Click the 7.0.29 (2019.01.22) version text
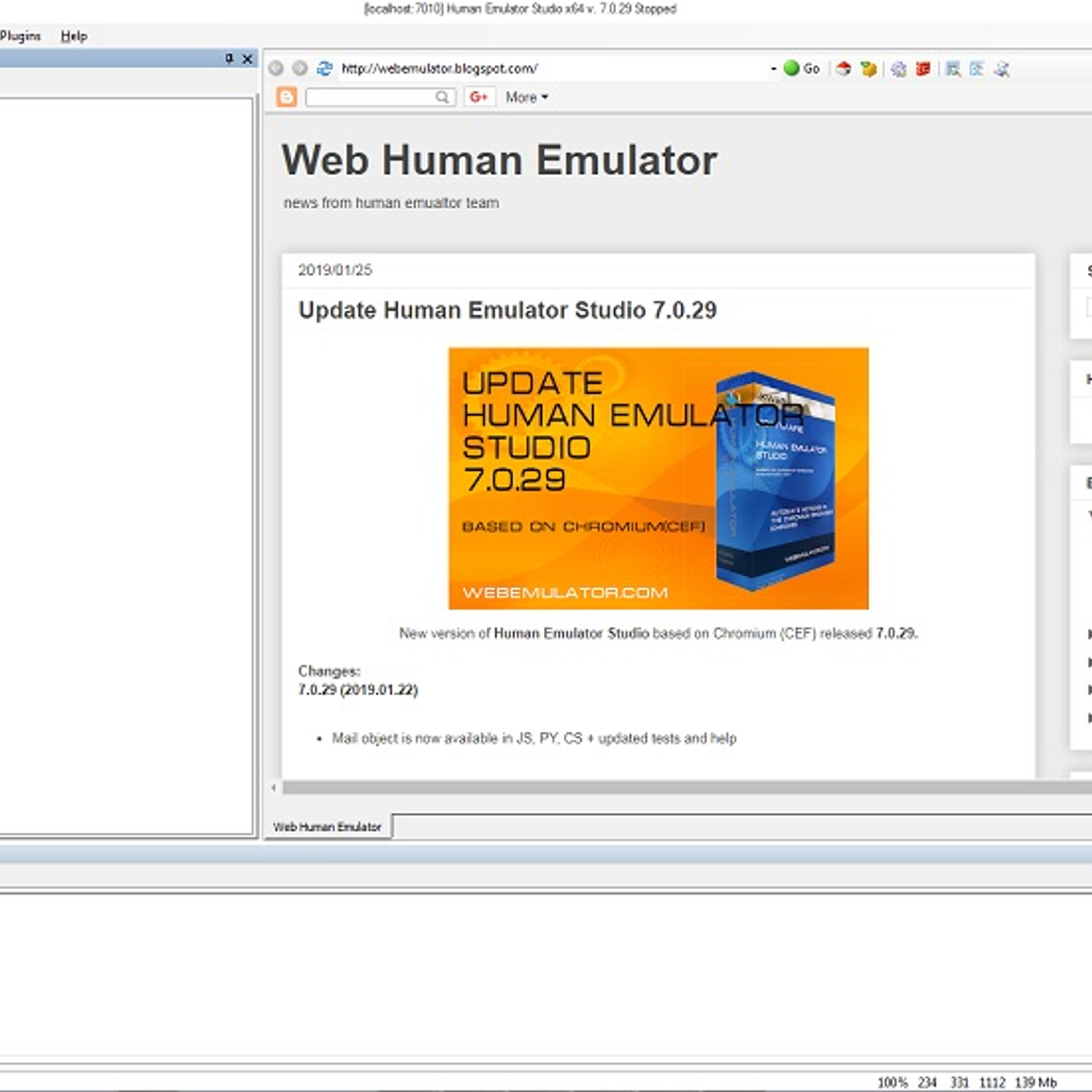Screen dimensions: 1092x1092 pyautogui.click(x=358, y=689)
